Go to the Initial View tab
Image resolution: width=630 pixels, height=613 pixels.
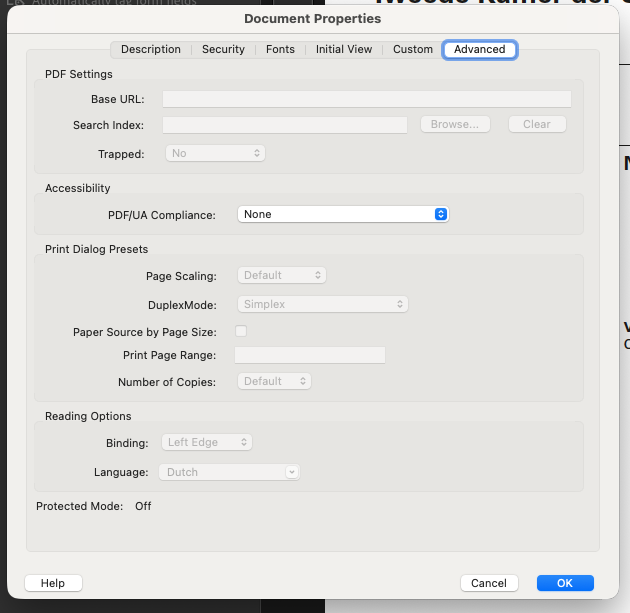coord(344,49)
